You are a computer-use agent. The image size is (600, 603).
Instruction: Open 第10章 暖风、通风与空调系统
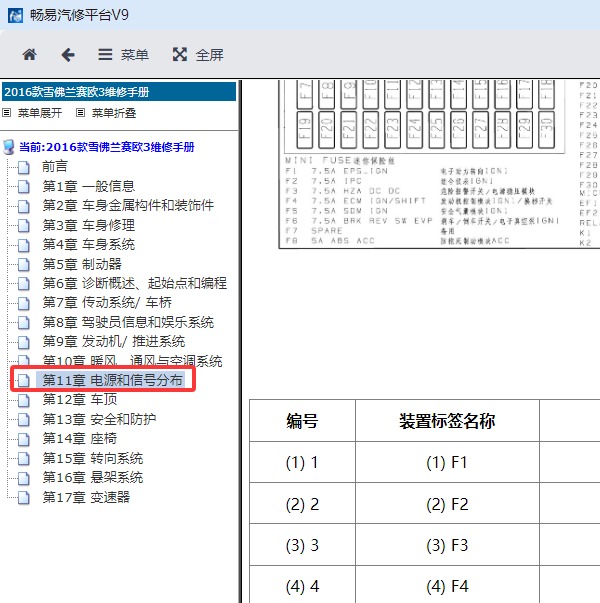click(x=132, y=360)
